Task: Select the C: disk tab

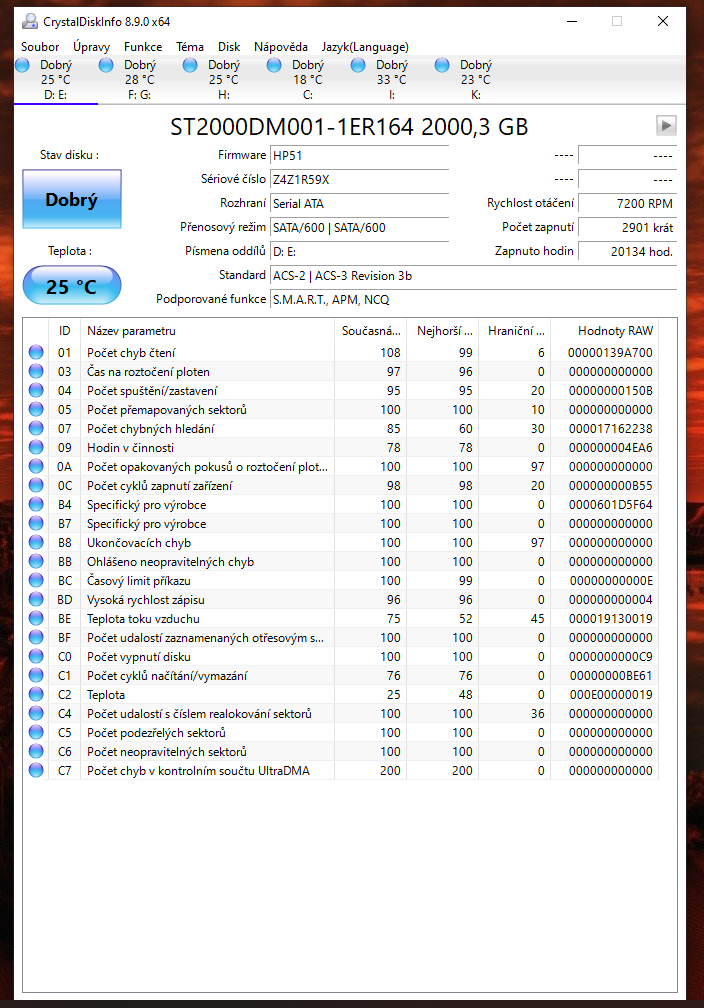Action: [307, 80]
